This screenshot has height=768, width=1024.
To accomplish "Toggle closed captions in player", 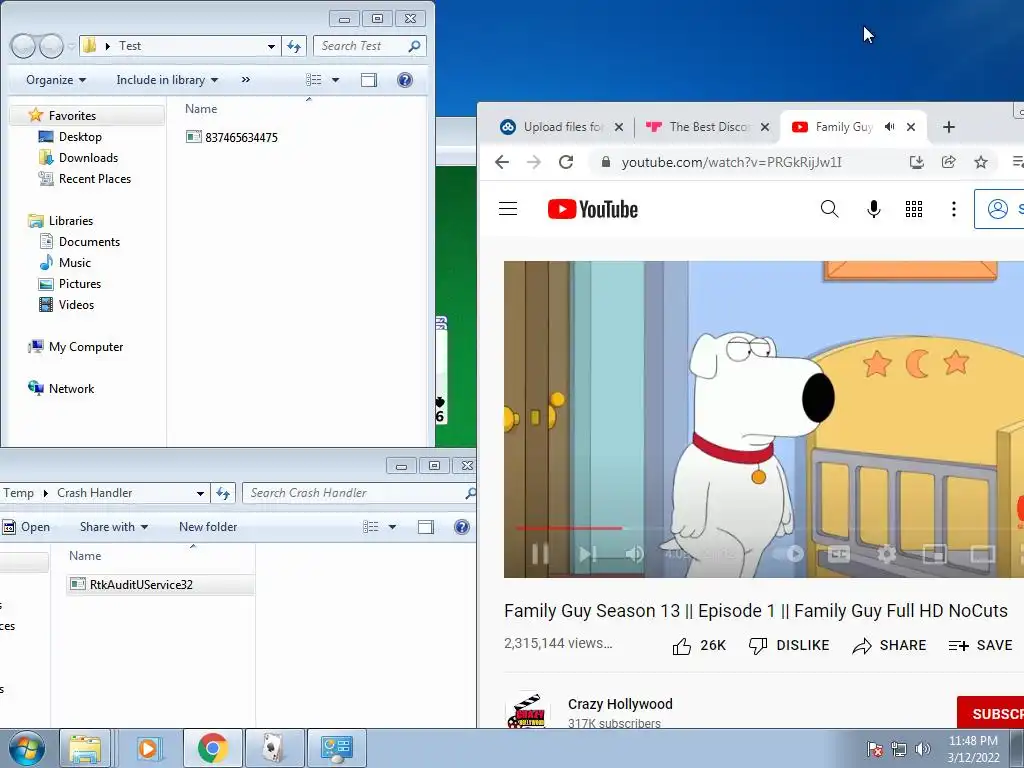I will point(839,554).
